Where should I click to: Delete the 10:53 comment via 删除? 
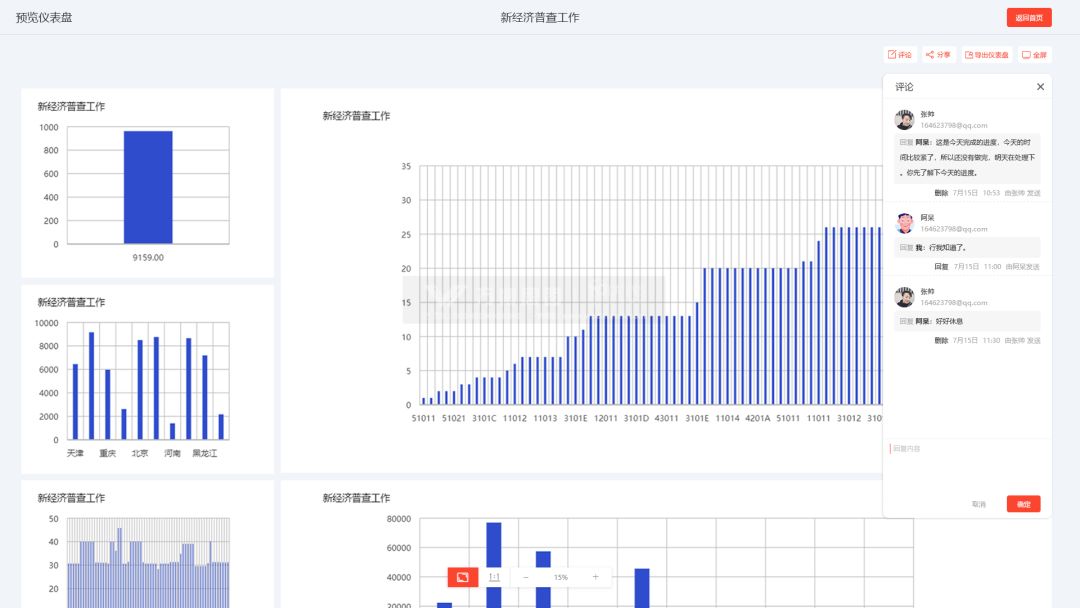click(942, 193)
